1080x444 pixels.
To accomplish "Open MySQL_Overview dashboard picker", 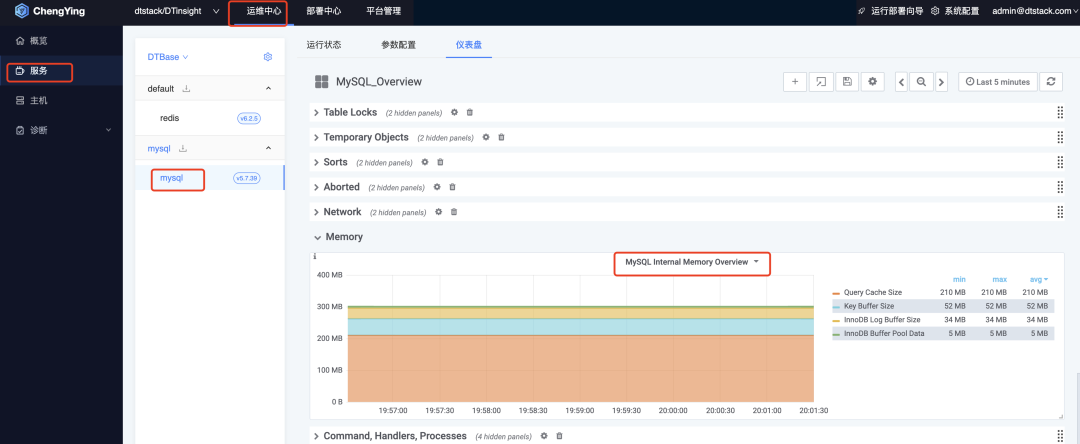I will tap(378, 82).
